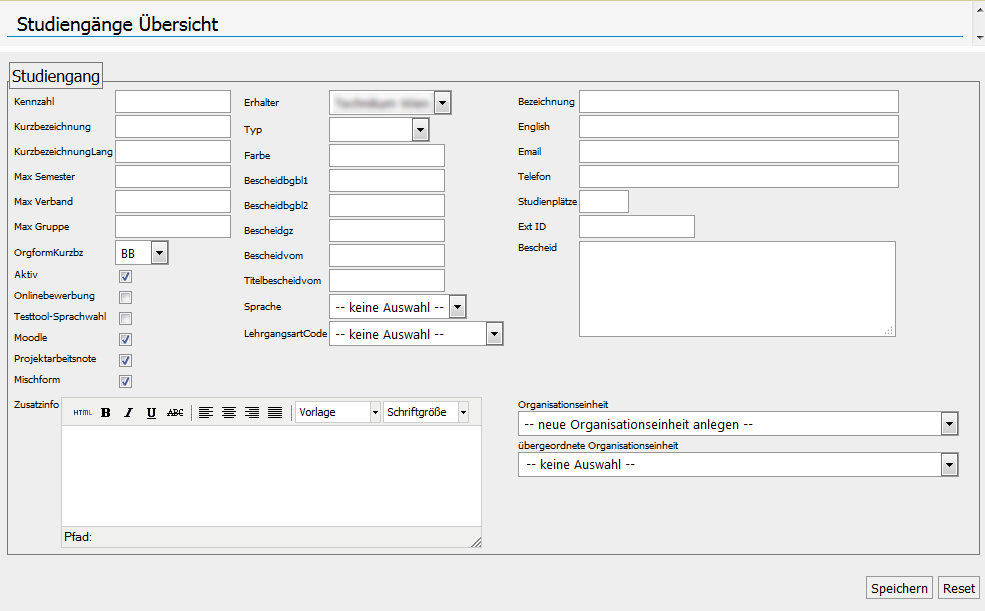The image size is (985, 611).
Task: Align editor text to the left
Action: (206, 412)
